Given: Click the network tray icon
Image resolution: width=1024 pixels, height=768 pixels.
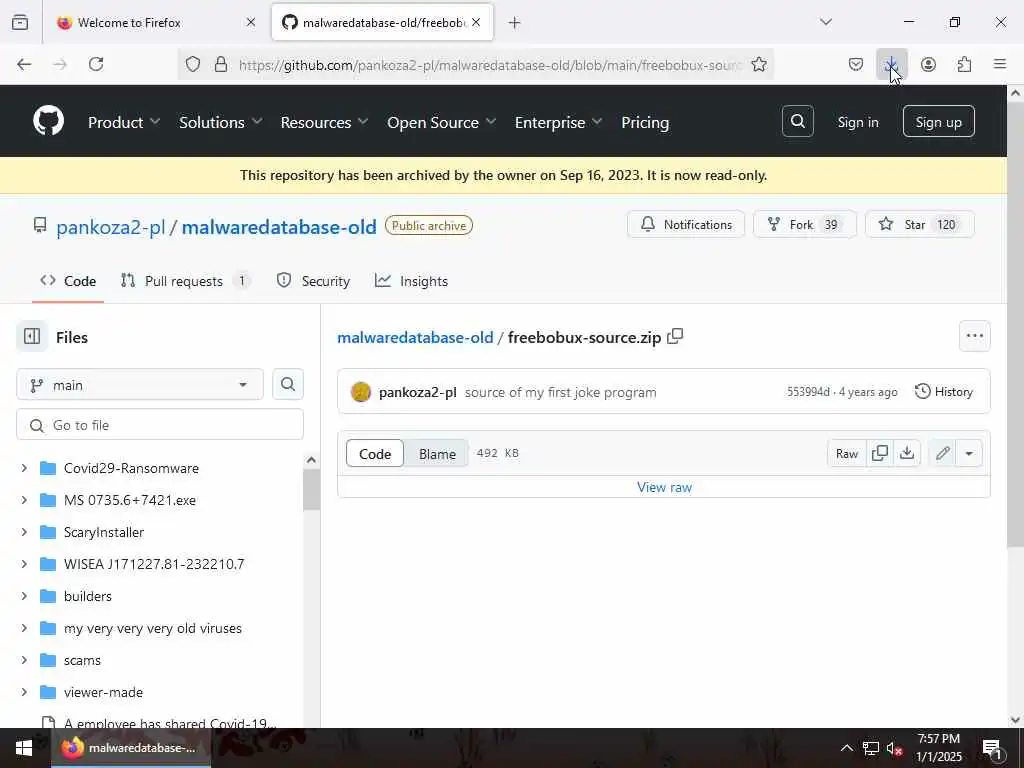Looking at the screenshot, I should click(871, 748).
